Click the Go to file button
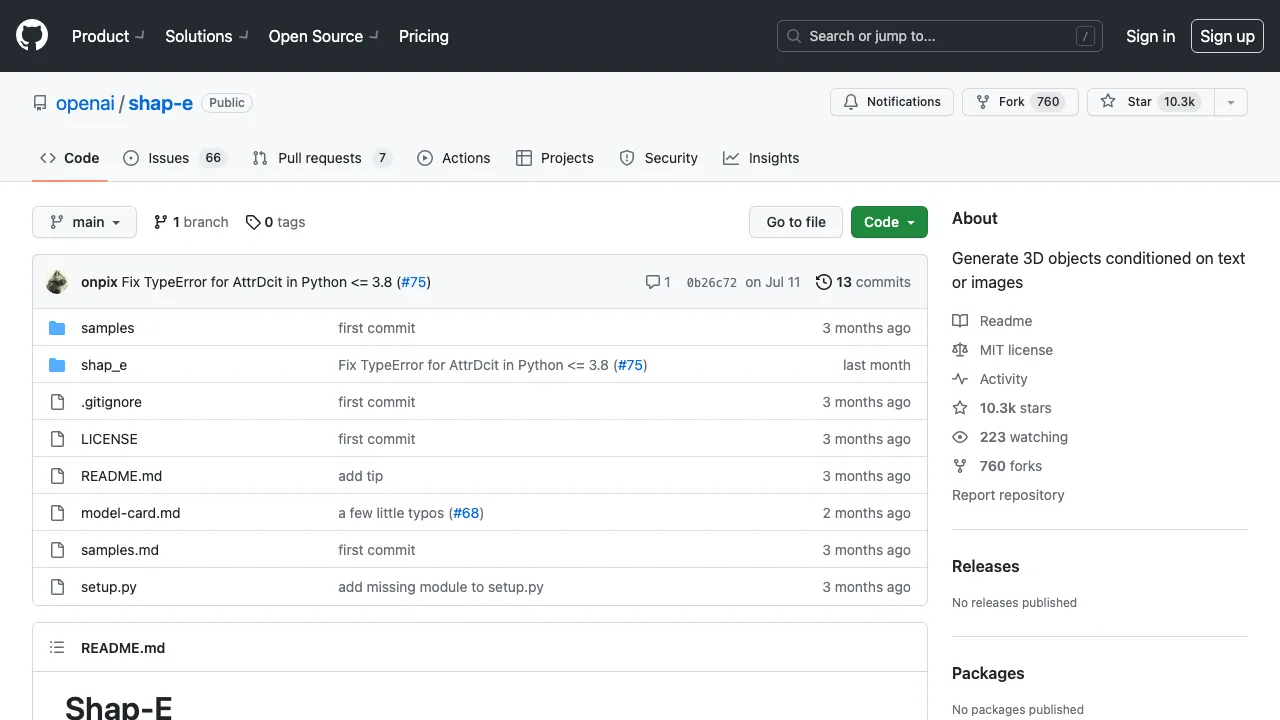This screenshot has width=1280, height=720. click(x=796, y=222)
